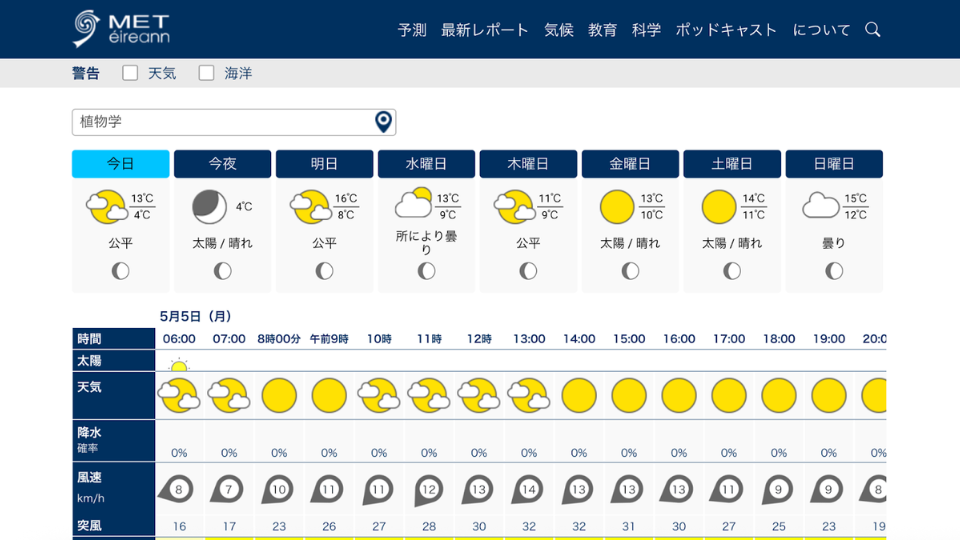Select the 今夜 forecast tab

click(222, 163)
